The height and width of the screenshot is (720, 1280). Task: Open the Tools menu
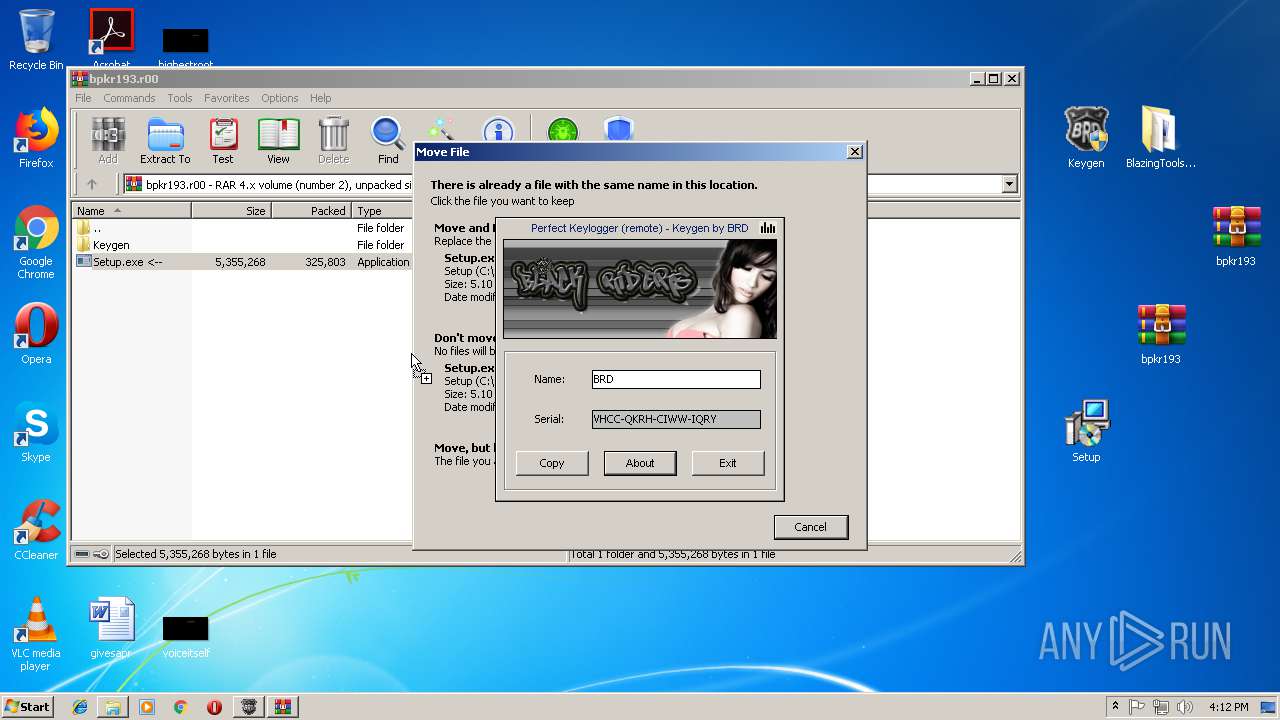(180, 98)
